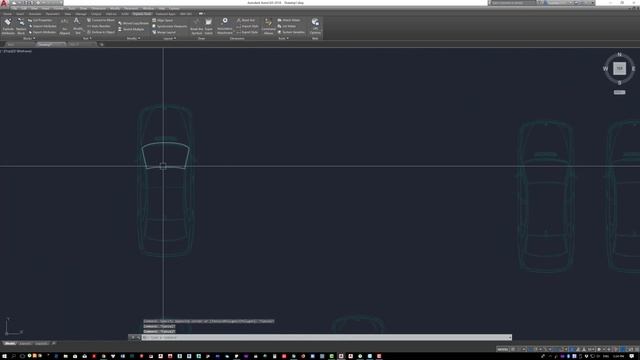This screenshot has width=640, height=360.
Task: Click the Stretch Multiple tool
Action: coord(131,29)
